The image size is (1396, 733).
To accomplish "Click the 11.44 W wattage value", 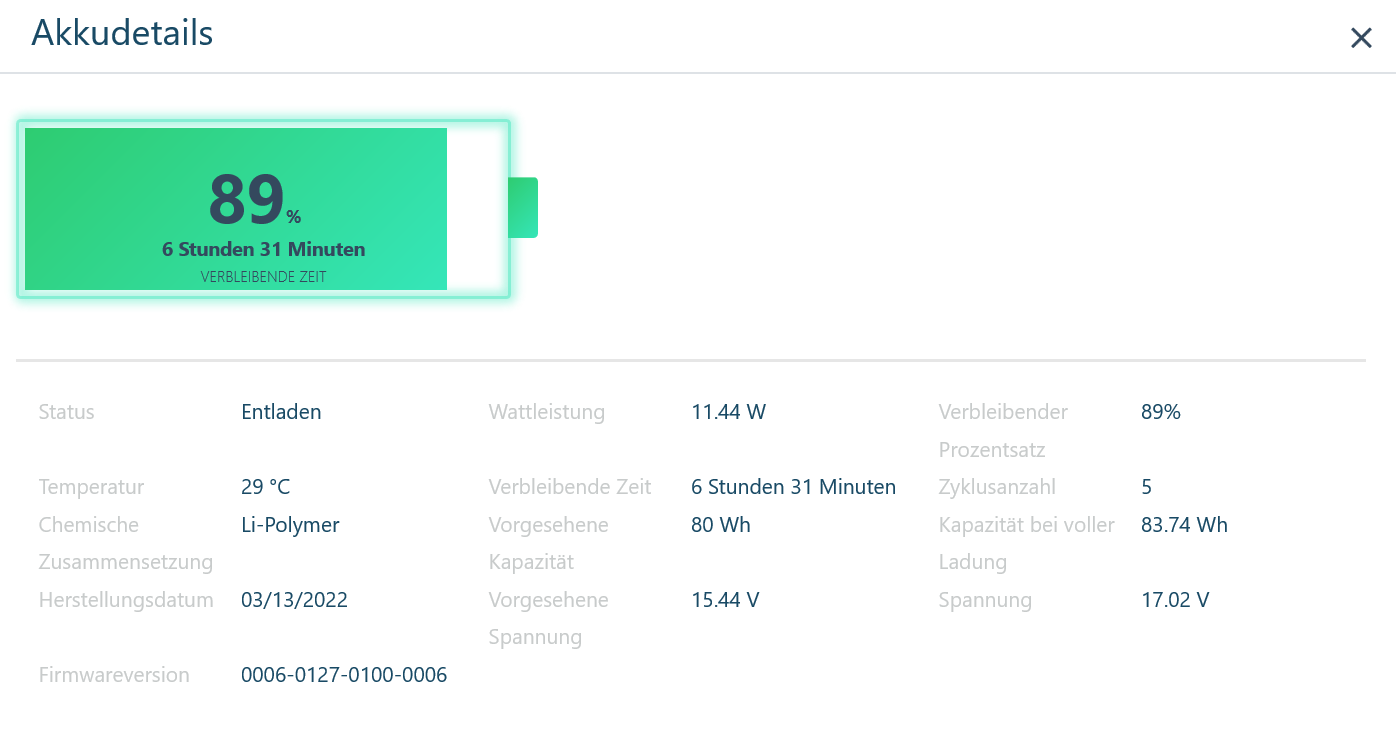I will (x=728, y=412).
